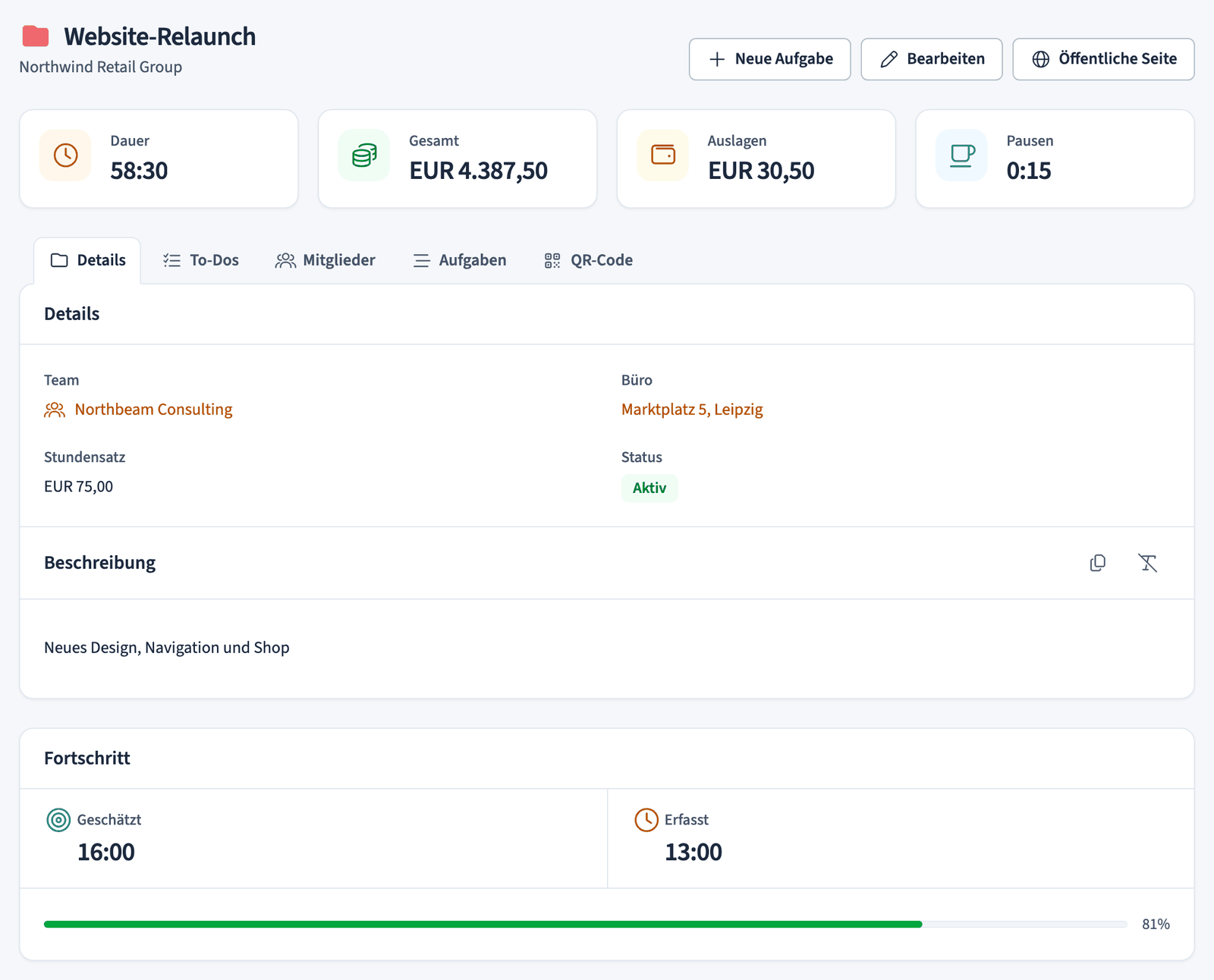
Task: Click the coins icon in Gesamt card
Action: coord(364,155)
